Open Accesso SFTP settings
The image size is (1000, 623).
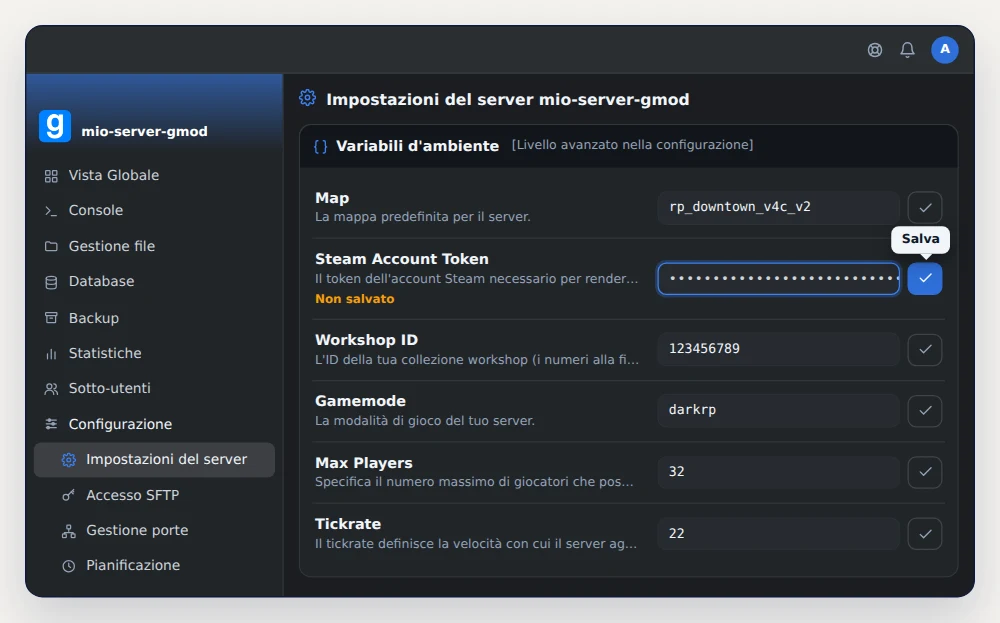click(x=154, y=495)
